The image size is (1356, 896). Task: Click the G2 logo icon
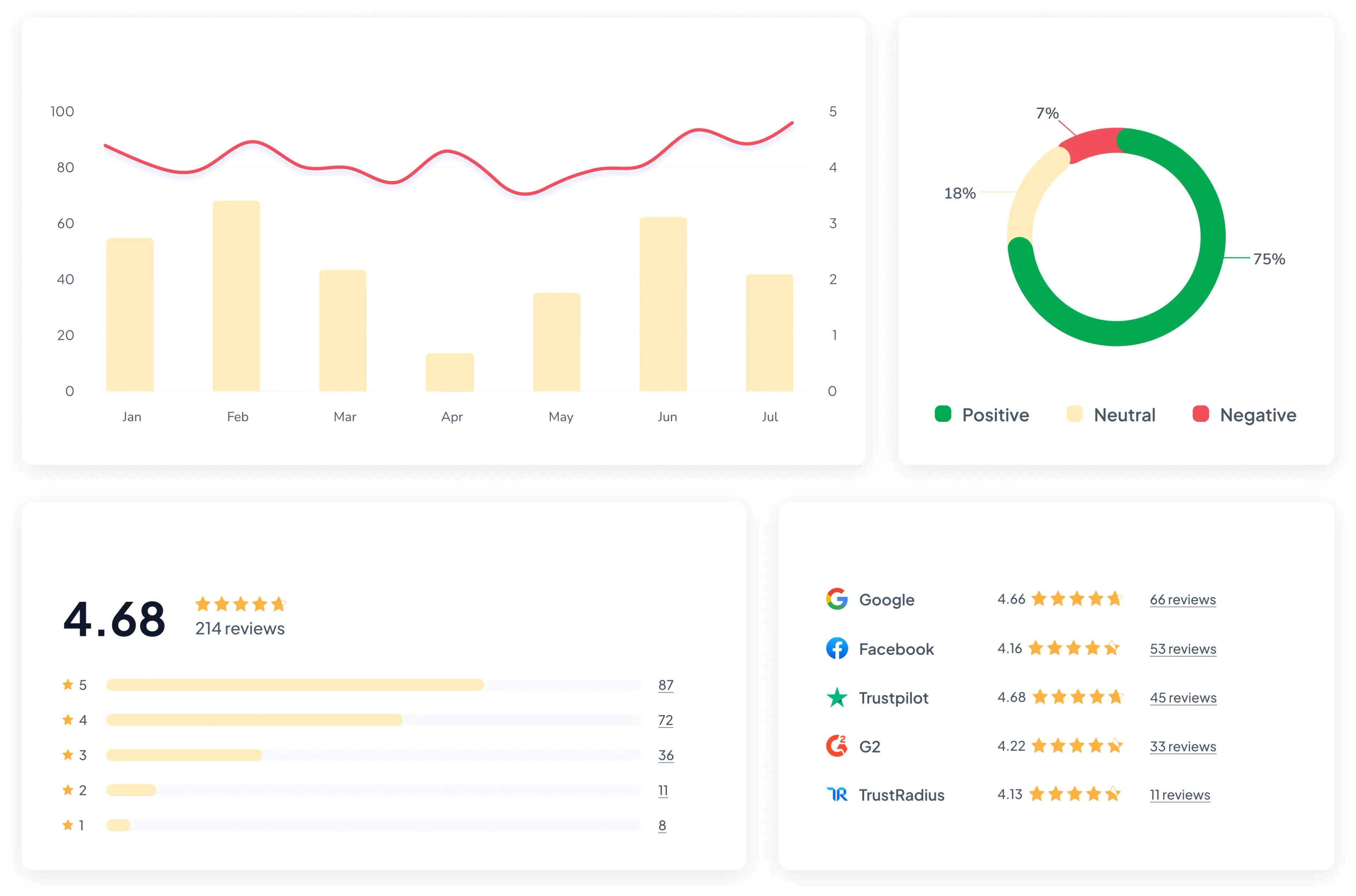point(837,746)
